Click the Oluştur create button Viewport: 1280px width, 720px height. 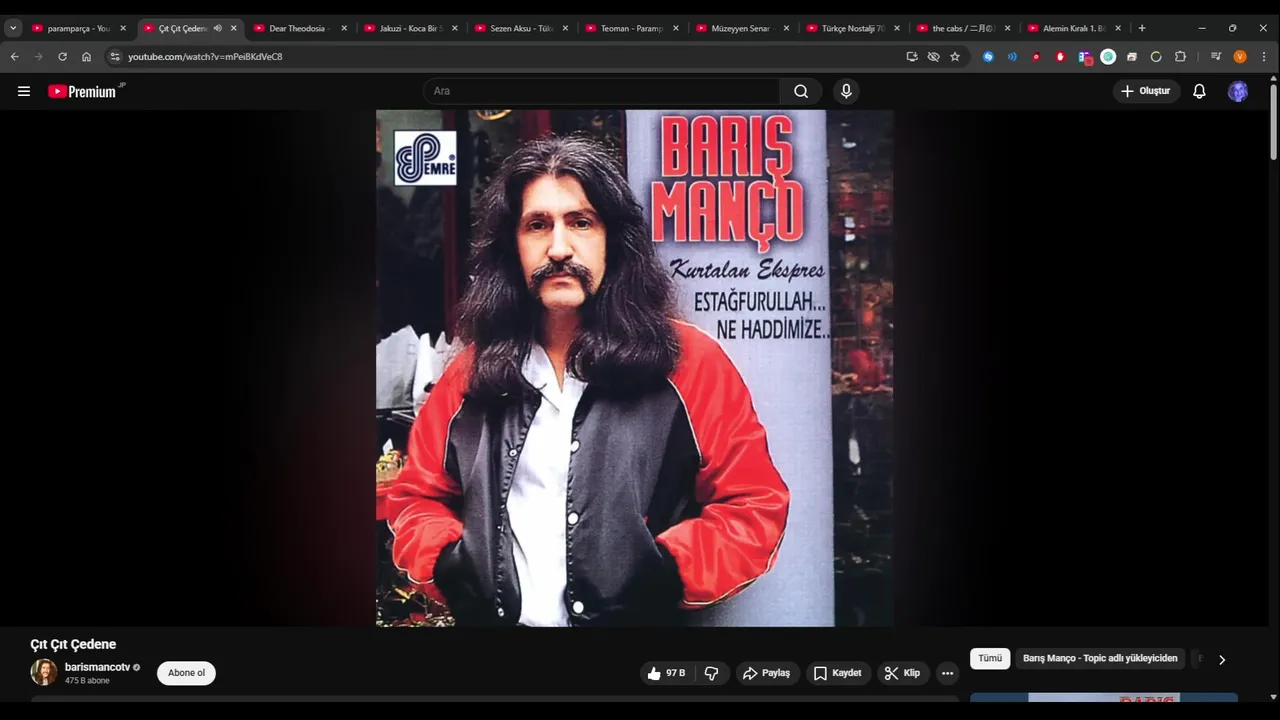(x=1146, y=91)
